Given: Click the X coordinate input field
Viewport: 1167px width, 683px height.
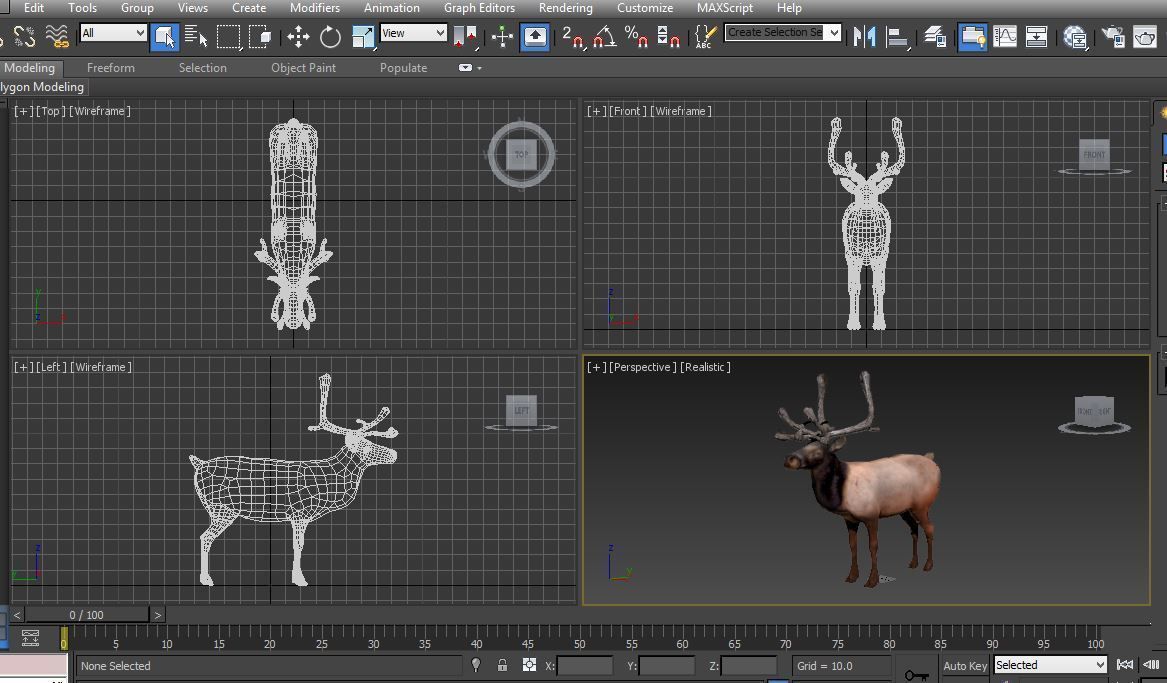Looking at the screenshot, I should click(585, 666).
